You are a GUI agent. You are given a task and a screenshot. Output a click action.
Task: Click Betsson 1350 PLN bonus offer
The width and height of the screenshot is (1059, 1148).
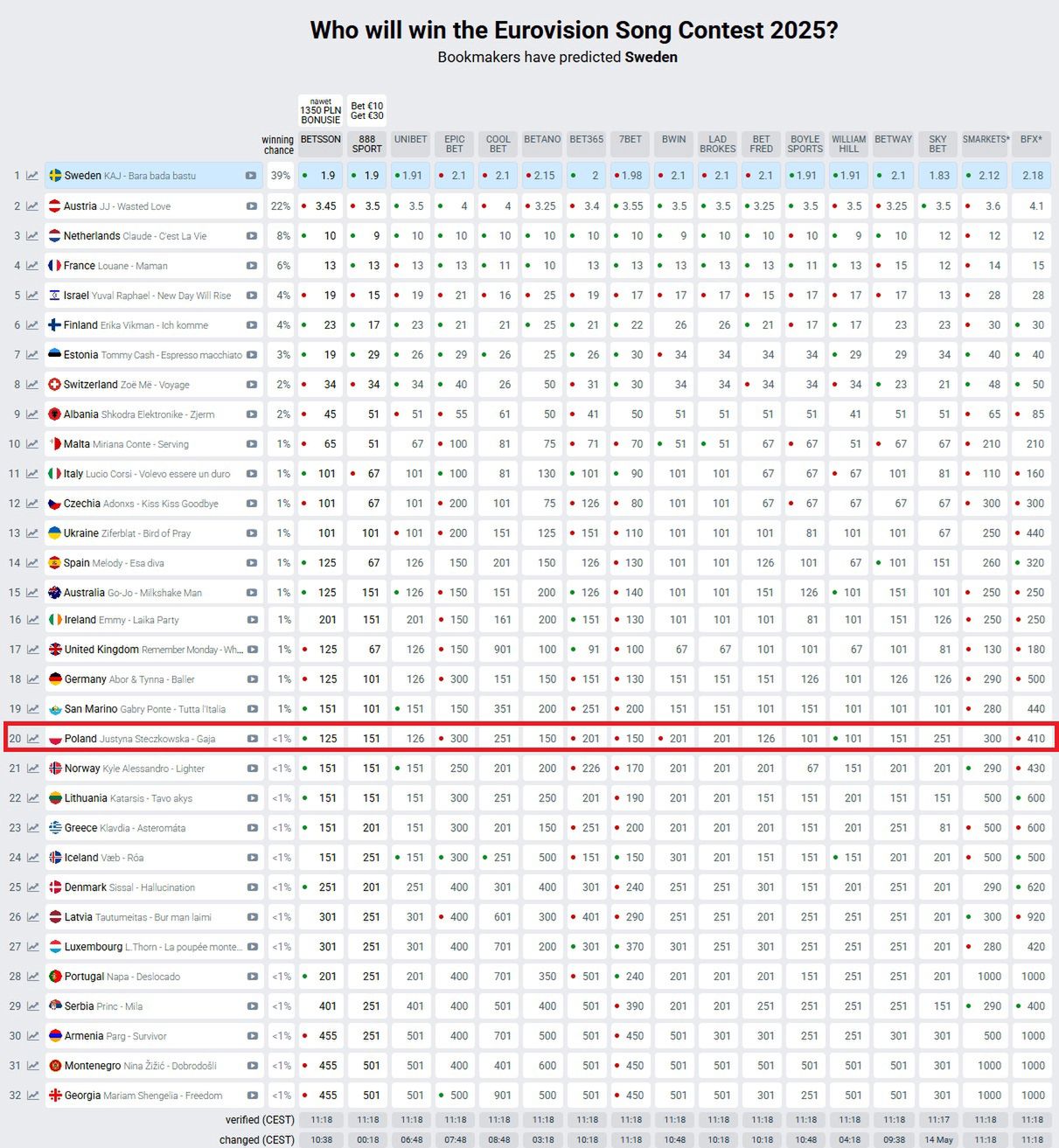321,111
